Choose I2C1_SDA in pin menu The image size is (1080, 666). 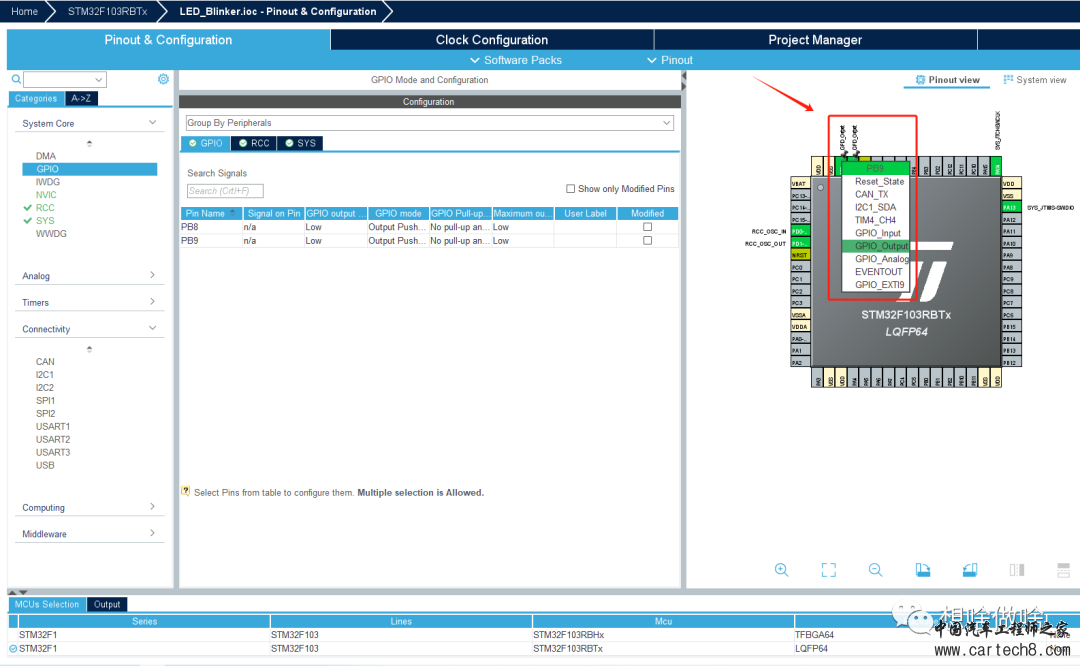pos(875,207)
